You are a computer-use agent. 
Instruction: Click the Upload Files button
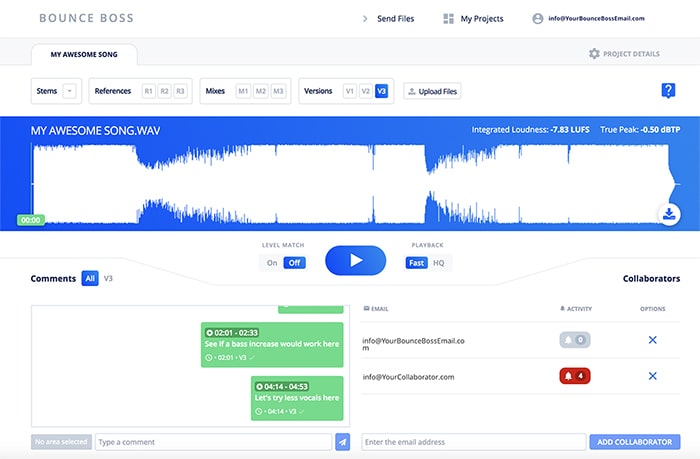432,91
